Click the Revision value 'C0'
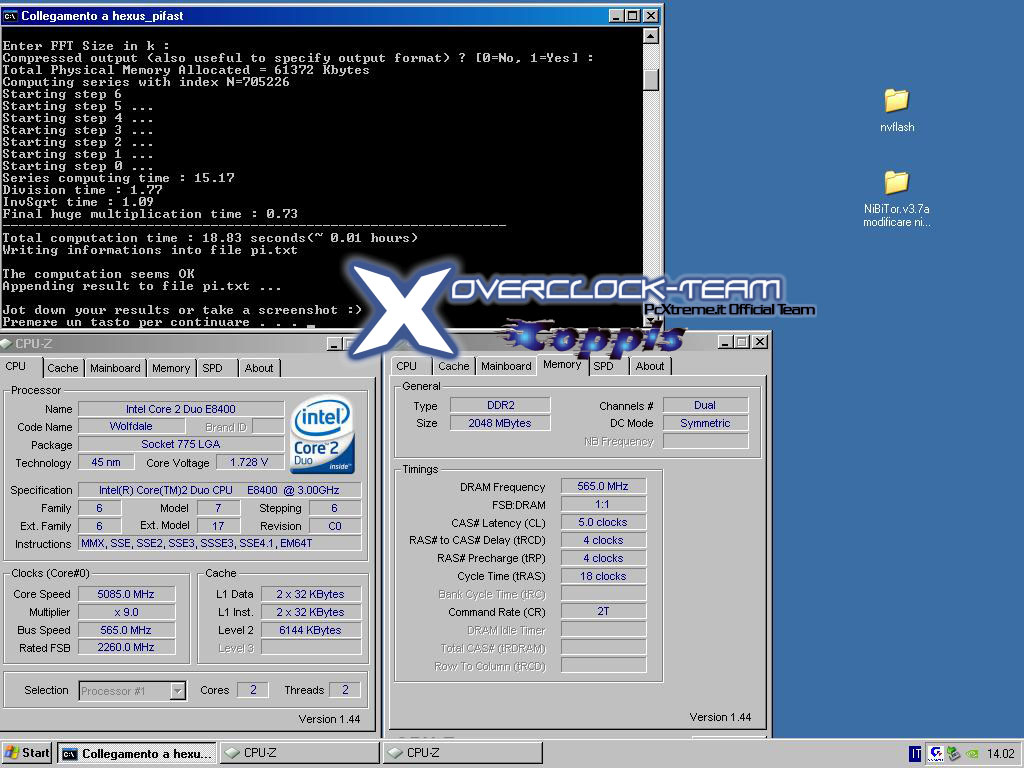 [x=335, y=526]
